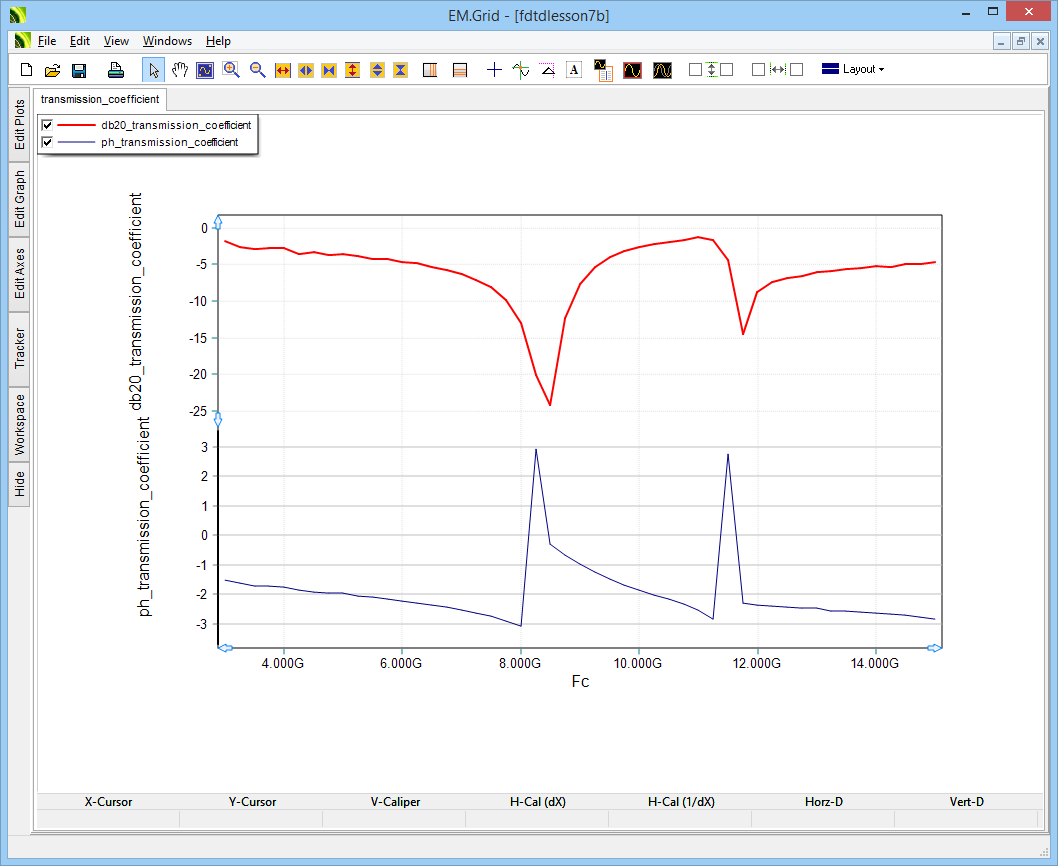Image resolution: width=1058 pixels, height=866 pixels.
Task: Print the plot using the printer icon
Action: coord(116,70)
